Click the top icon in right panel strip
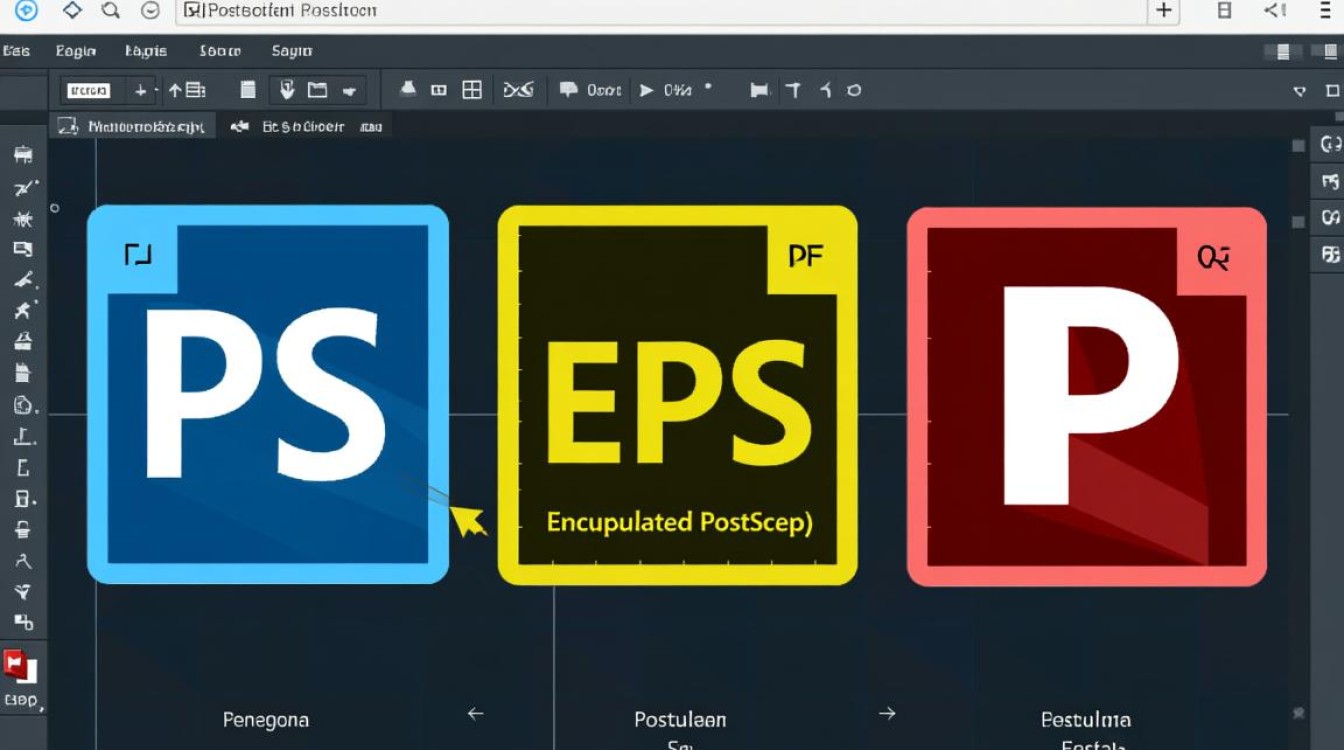Screen dimensions: 1344x750 (x=1330, y=145)
